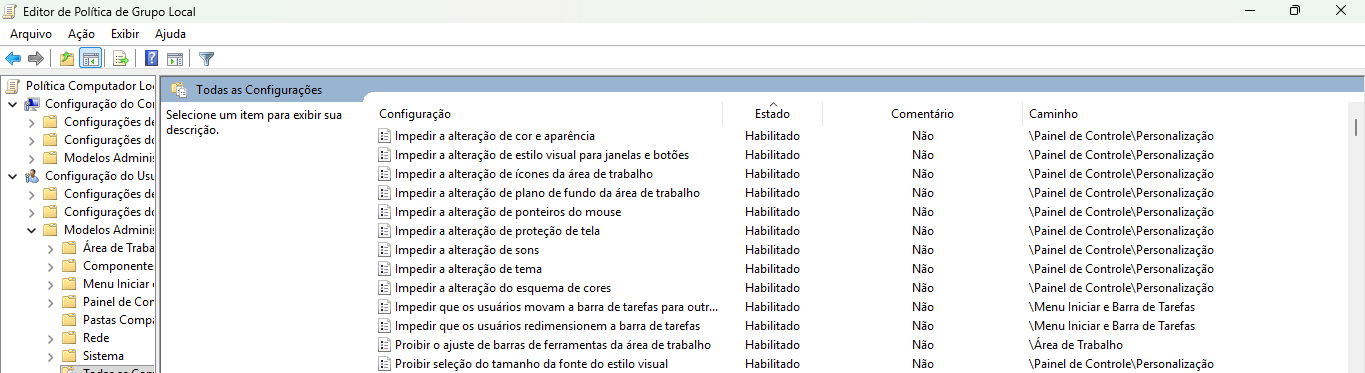
Task: Select the Rede tree folder
Action: click(x=96, y=338)
